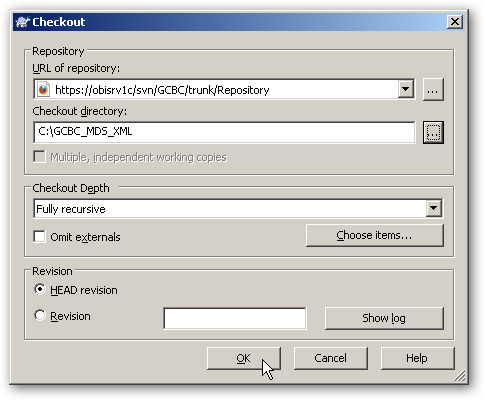Close the Checkout dialog with X
The height and width of the screenshot is (400, 484).
[455, 22]
